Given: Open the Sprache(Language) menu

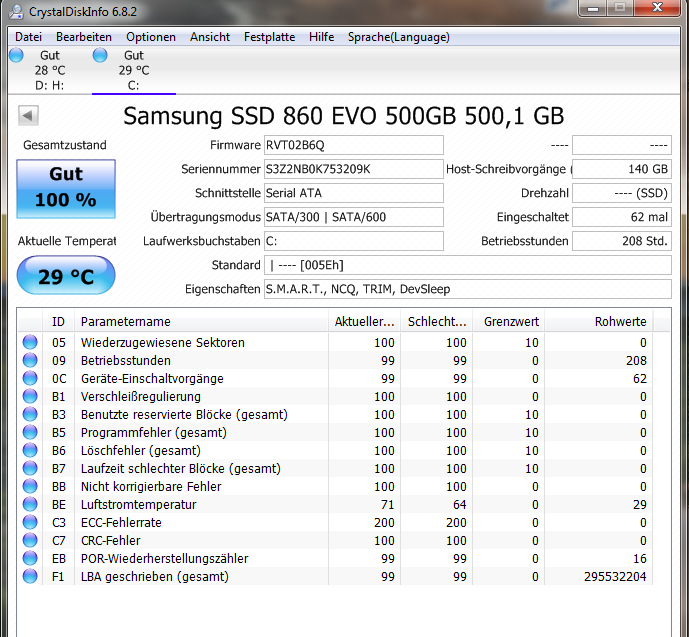Looking at the screenshot, I should tap(399, 37).
